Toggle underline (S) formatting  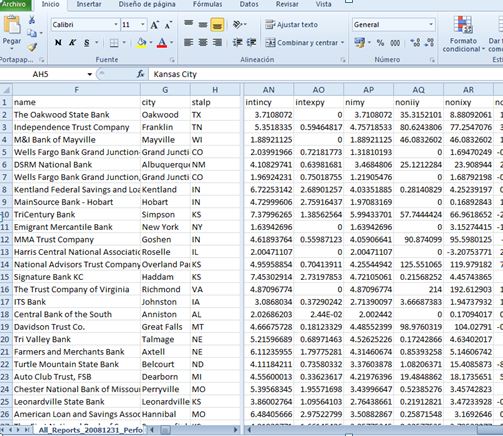(x=87, y=43)
